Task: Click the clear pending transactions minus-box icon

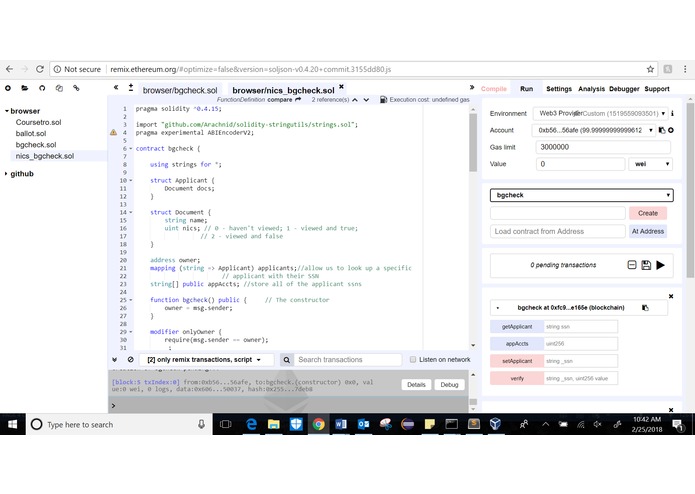Action: tap(632, 265)
